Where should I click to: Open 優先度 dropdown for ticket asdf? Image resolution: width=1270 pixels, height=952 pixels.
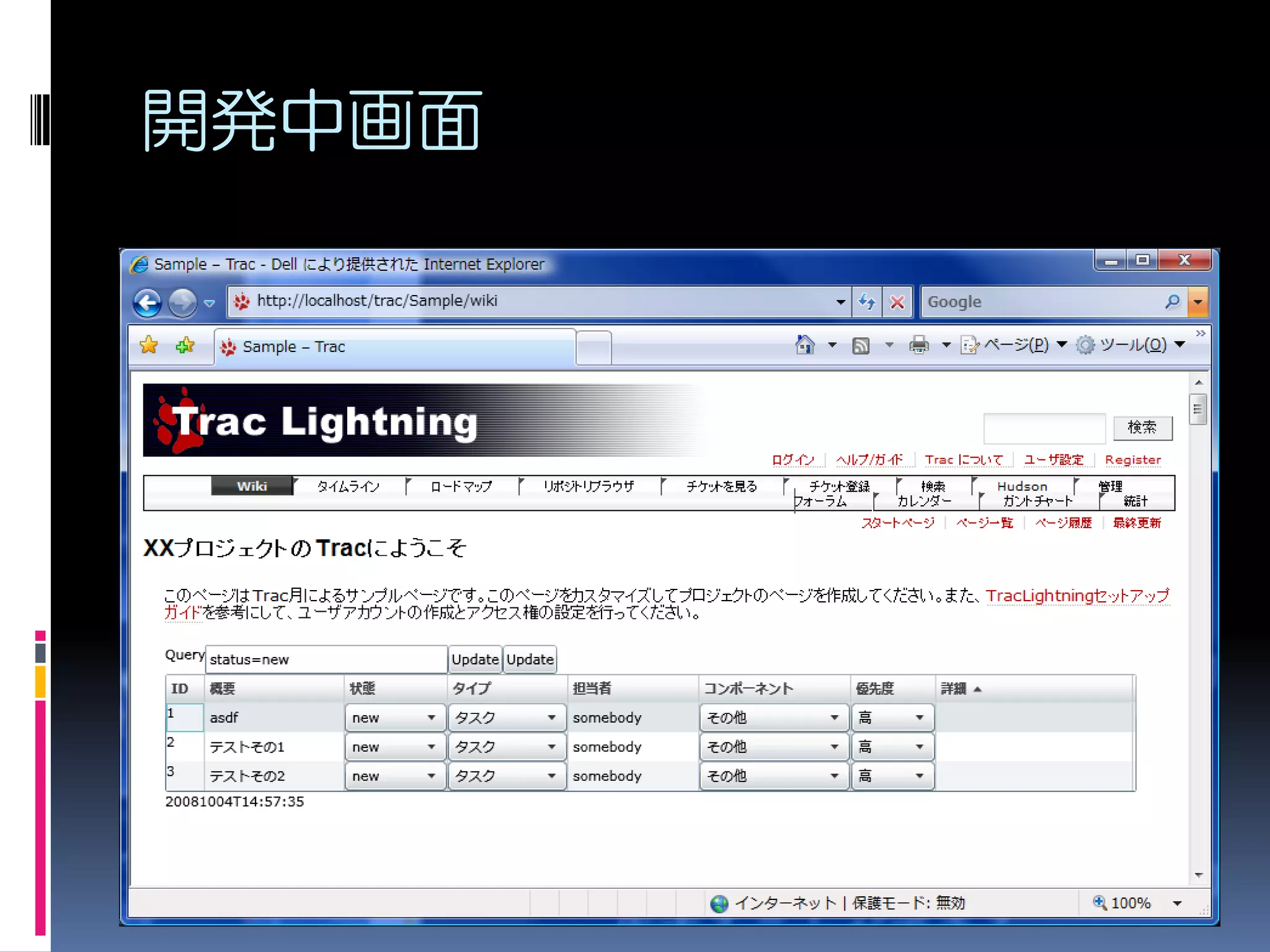pos(892,718)
